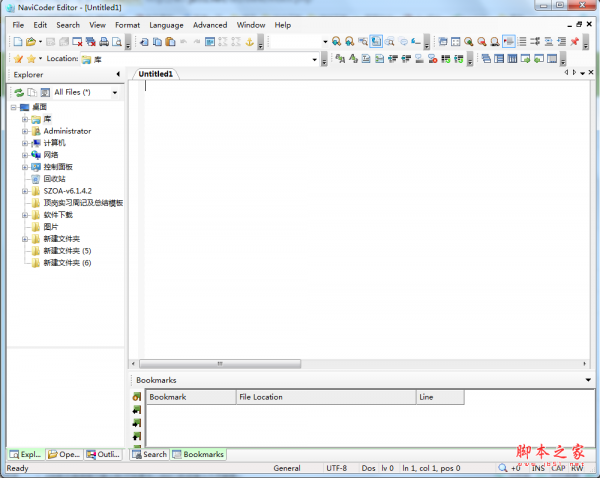600x478 pixels.
Task: Go to previous window with green left arrow icon
Action: point(539,59)
